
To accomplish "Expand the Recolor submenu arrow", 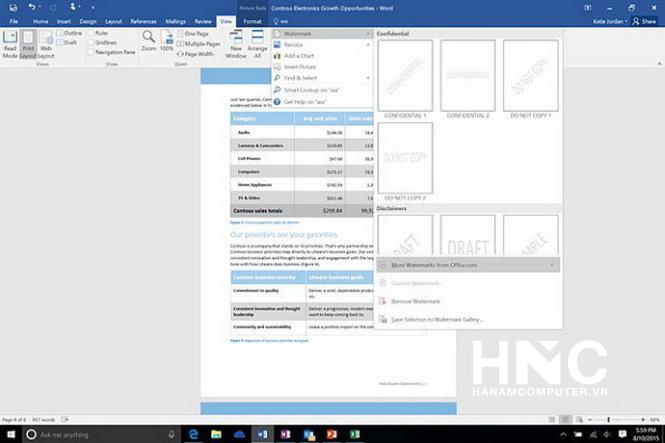I will [368, 45].
